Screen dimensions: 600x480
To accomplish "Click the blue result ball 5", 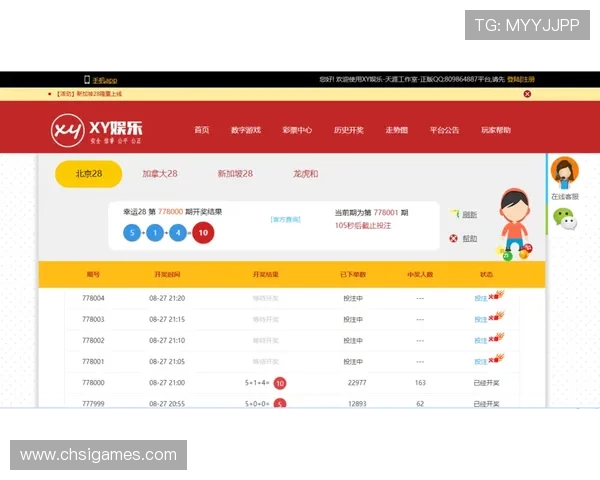I will tap(132, 233).
